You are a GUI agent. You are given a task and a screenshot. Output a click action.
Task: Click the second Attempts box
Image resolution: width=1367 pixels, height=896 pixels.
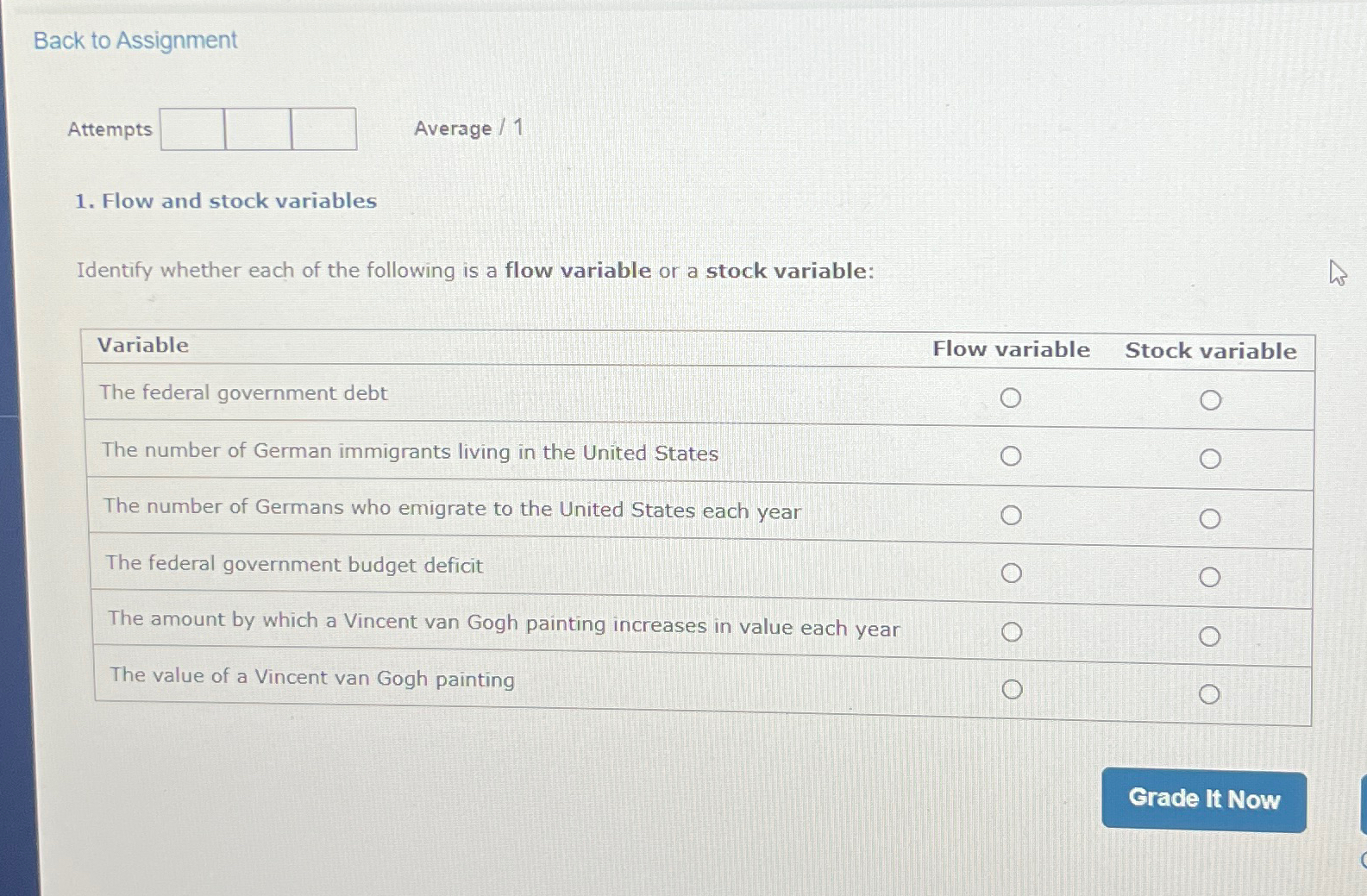tap(256, 128)
